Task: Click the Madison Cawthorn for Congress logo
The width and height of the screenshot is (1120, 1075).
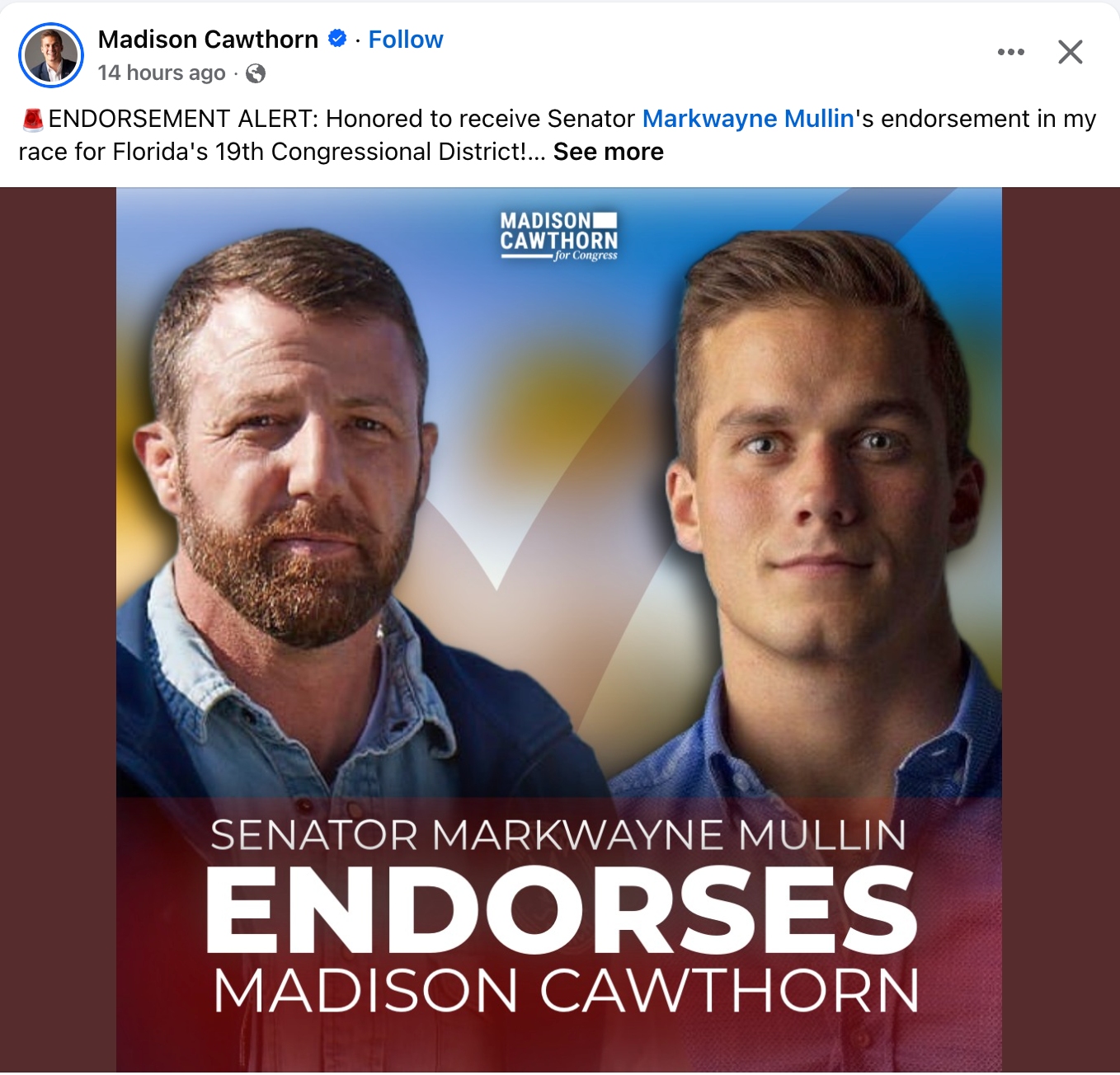Action: [x=558, y=237]
